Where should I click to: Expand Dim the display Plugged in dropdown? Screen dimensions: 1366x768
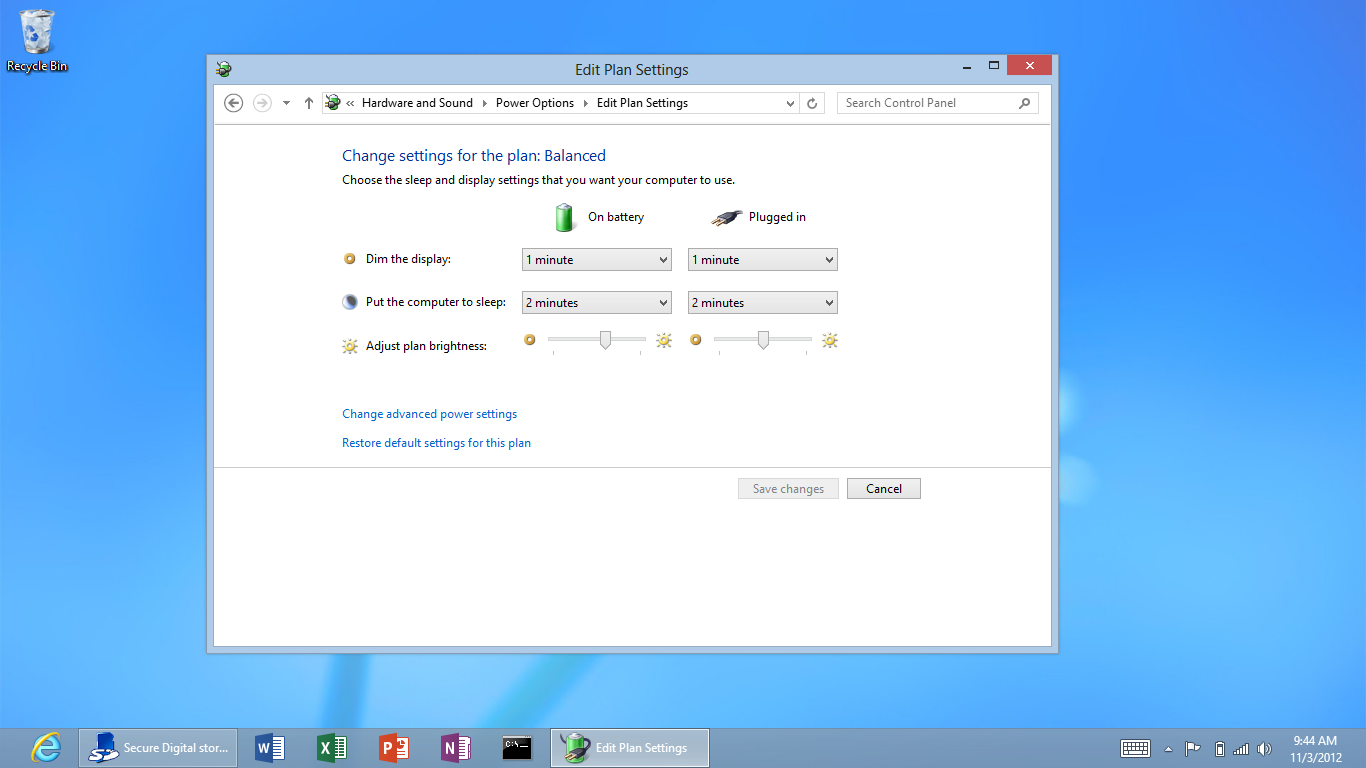tap(763, 260)
